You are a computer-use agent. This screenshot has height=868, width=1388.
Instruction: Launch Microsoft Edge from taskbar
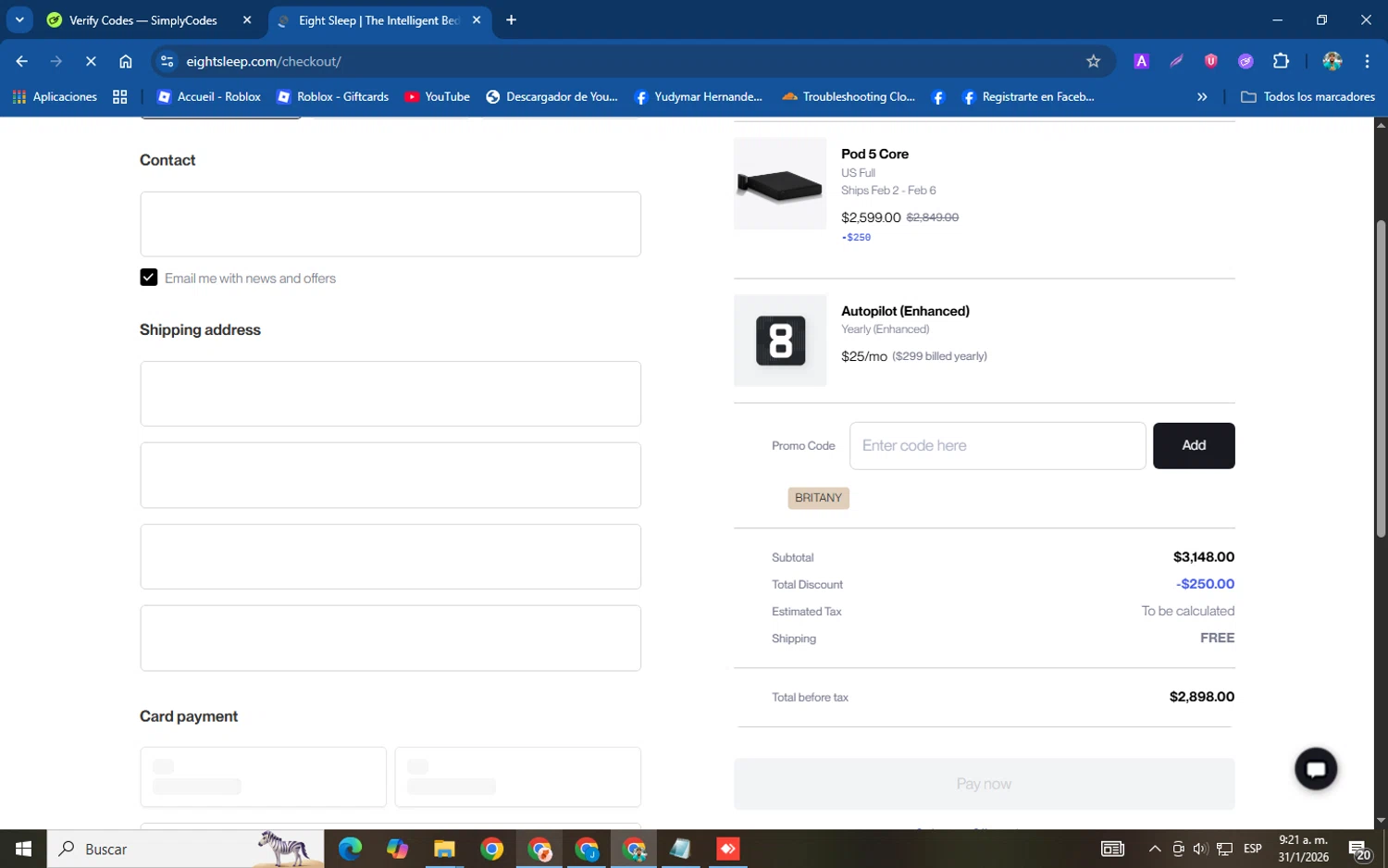coord(350,849)
